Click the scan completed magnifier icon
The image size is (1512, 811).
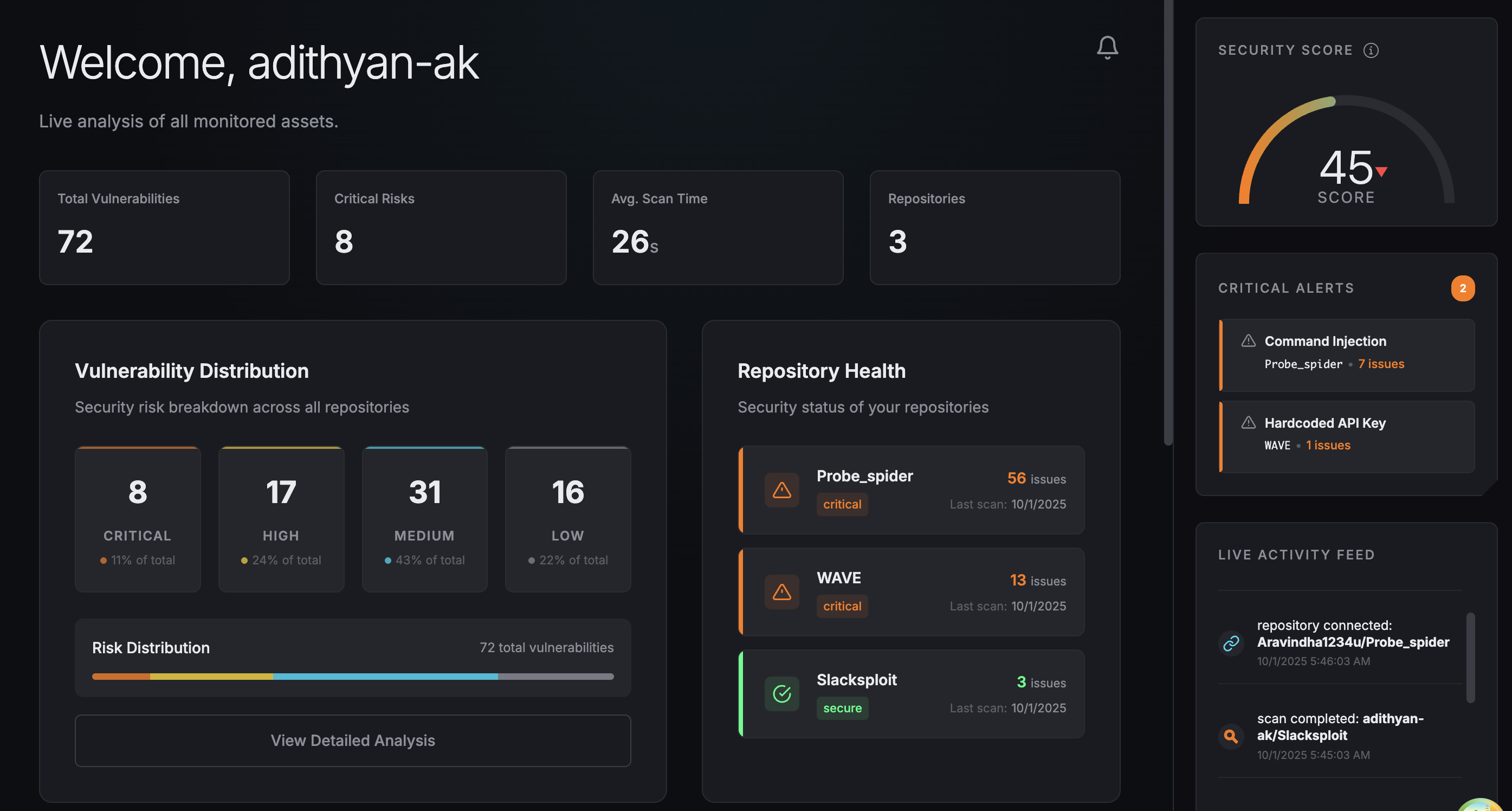[1231, 736]
